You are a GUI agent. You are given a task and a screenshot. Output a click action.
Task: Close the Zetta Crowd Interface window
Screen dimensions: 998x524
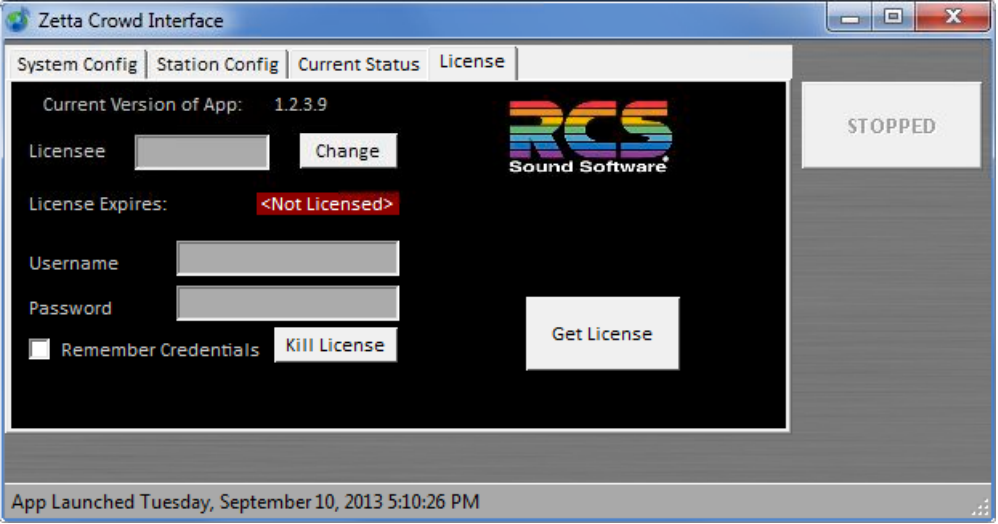[953, 17]
